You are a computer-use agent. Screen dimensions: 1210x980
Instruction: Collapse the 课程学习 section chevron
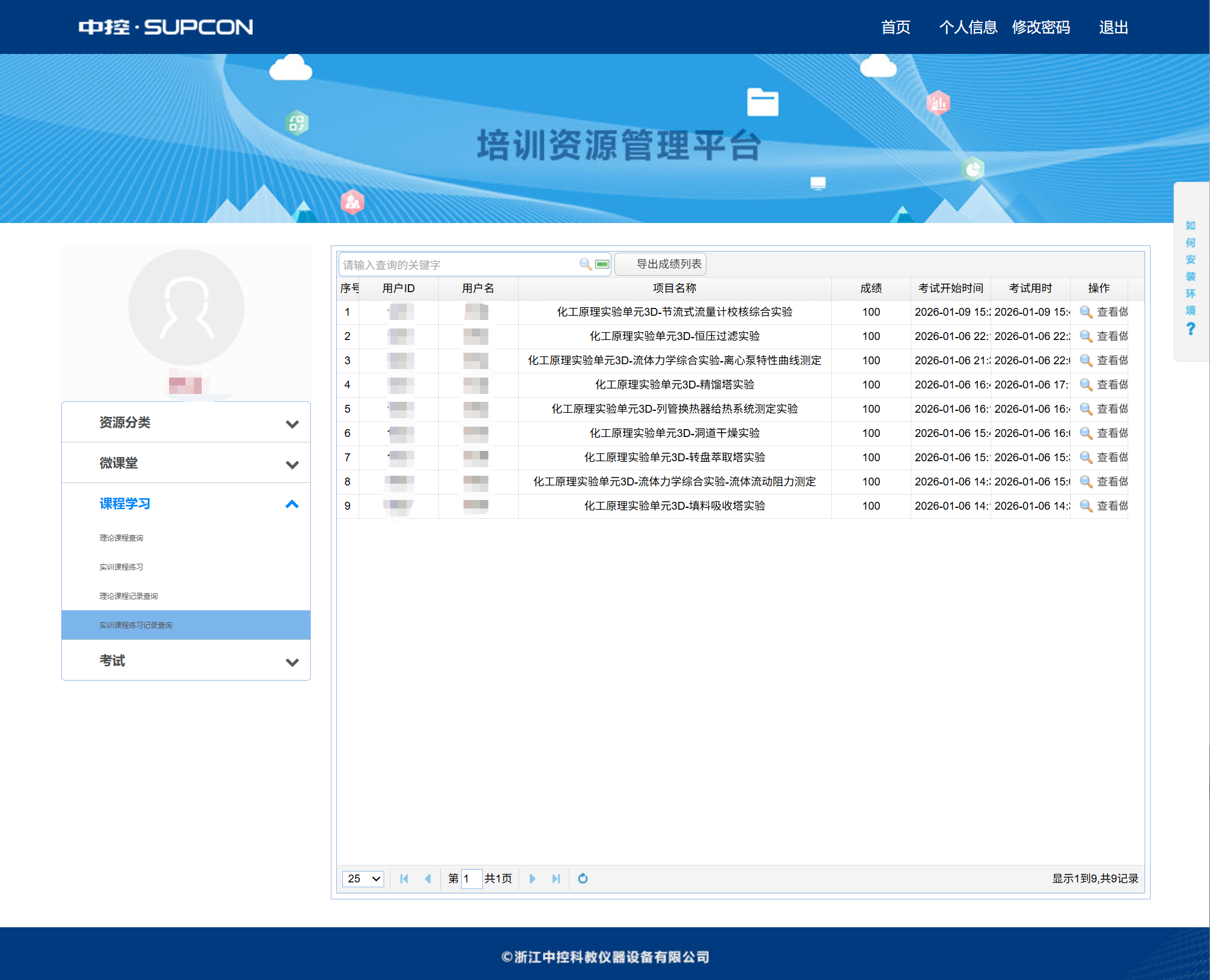click(293, 504)
